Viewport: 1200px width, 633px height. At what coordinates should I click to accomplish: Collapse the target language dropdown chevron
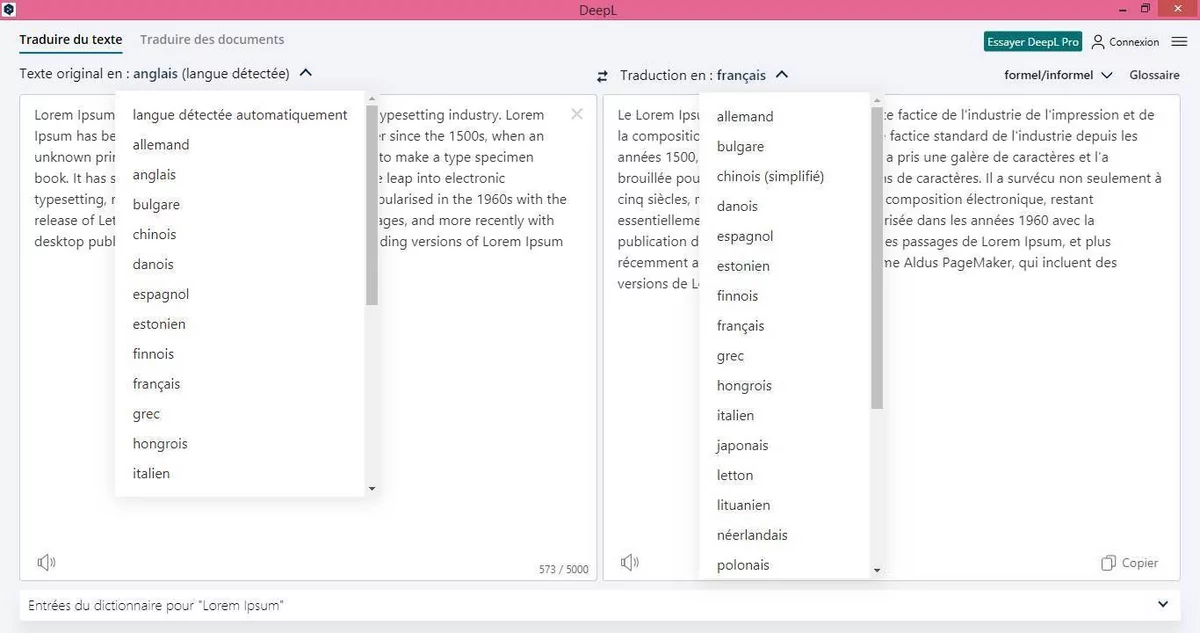(x=782, y=74)
